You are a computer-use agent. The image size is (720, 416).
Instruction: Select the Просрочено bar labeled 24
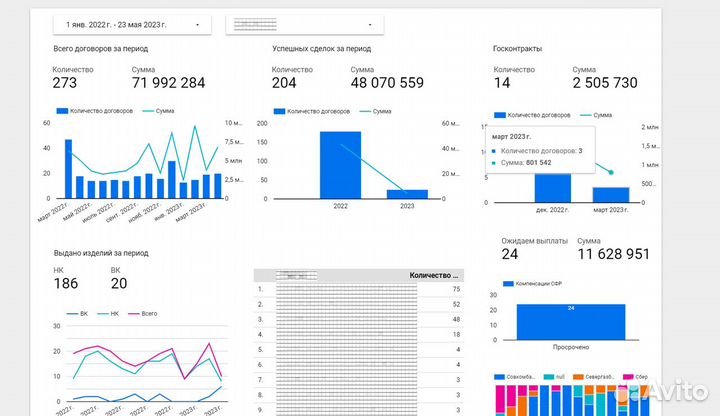coord(570,322)
